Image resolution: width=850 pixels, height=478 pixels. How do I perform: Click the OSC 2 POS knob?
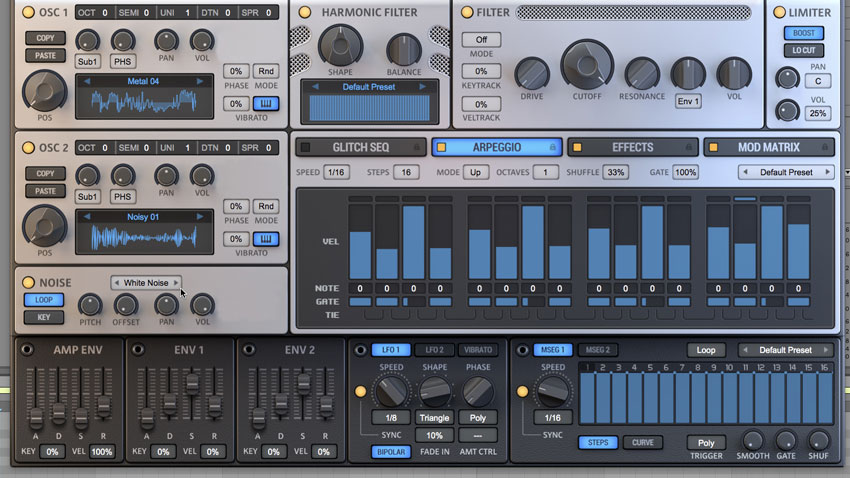pos(44,227)
